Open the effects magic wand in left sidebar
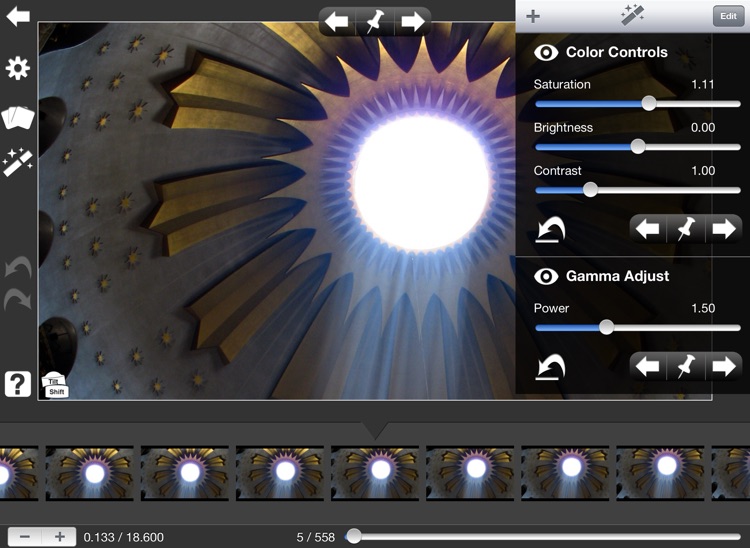This screenshot has width=750, height=548. (17, 162)
